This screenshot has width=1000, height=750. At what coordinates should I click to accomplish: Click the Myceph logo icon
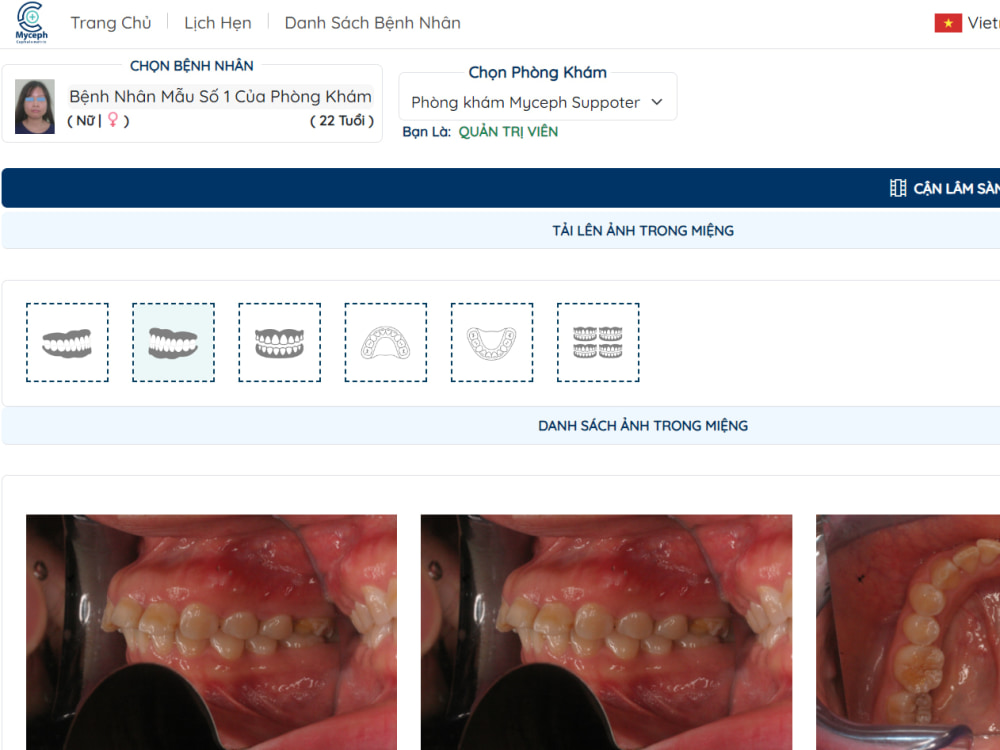click(31, 22)
